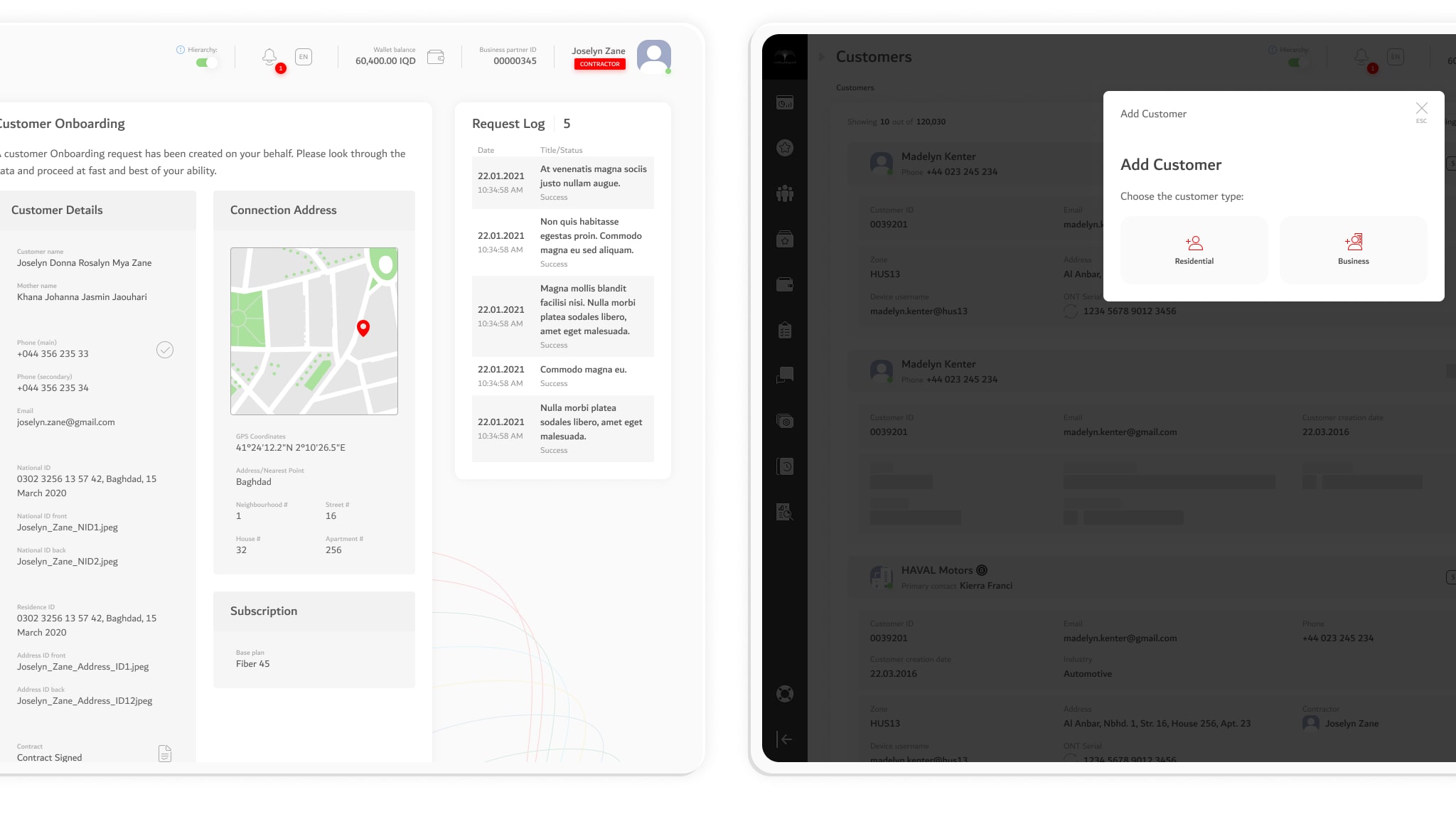1456x819 pixels.
Task: Open the contract document icon
Action: [165, 753]
